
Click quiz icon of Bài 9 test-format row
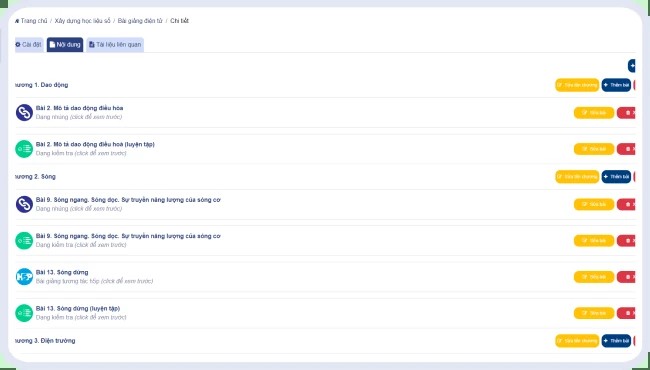pos(24,241)
